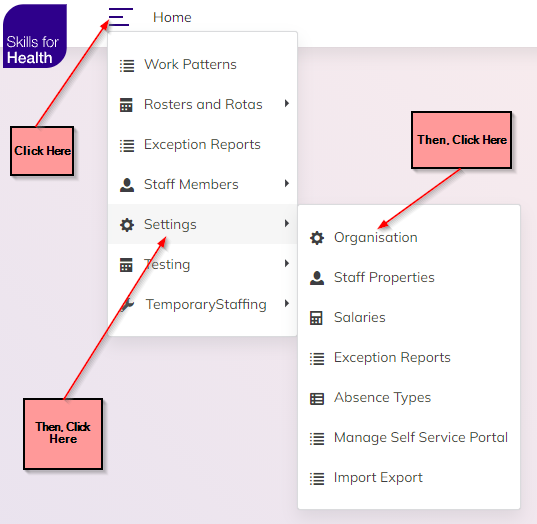Select Exception Reports in Settings submenu

409,358
